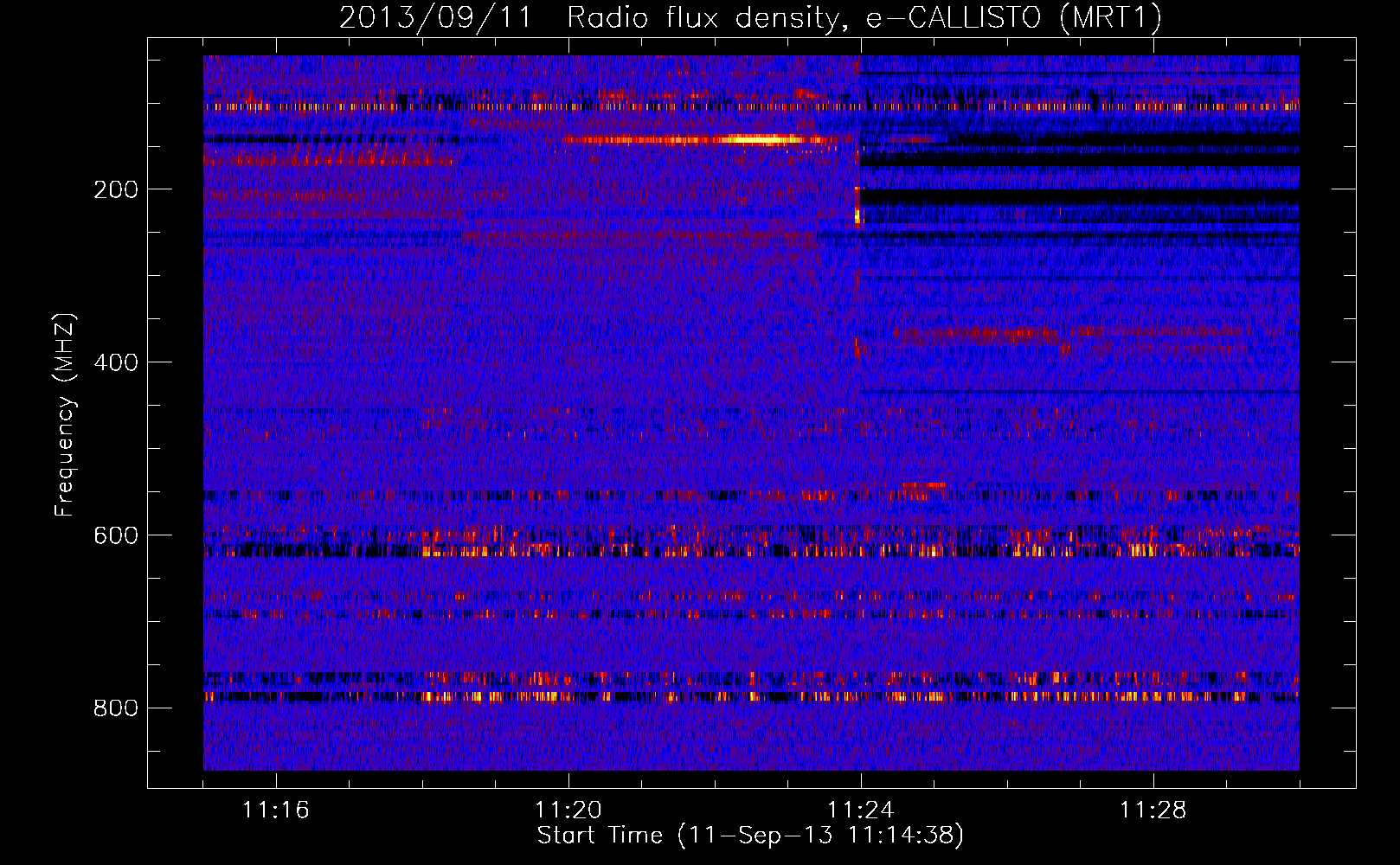This screenshot has height=865, width=1400.
Task: Click the '800' frequency tick label
Action: point(116,708)
